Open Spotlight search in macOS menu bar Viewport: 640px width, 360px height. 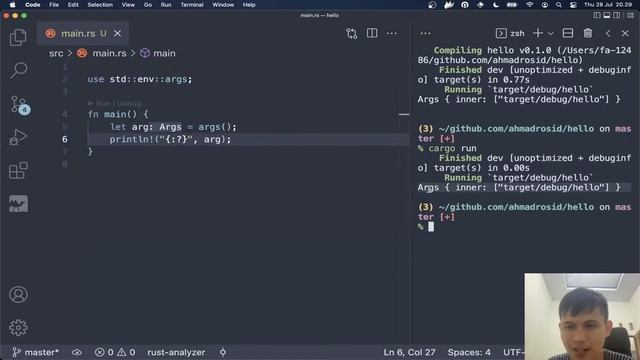click(x=558, y=5)
